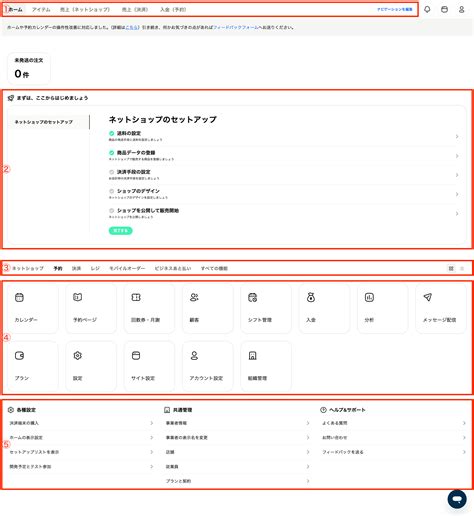Click the chevron on the 事業者情報 row
Image resolution: width=474 pixels, height=516 pixels.
pos(308,423)
